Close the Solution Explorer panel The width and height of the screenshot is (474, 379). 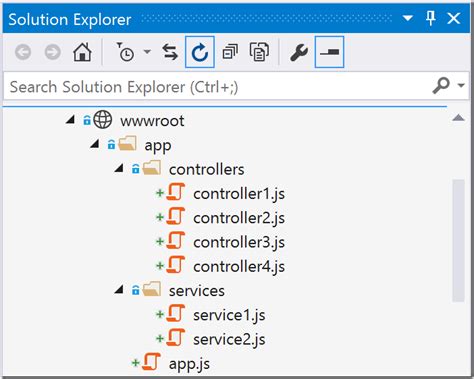[454, 18]
